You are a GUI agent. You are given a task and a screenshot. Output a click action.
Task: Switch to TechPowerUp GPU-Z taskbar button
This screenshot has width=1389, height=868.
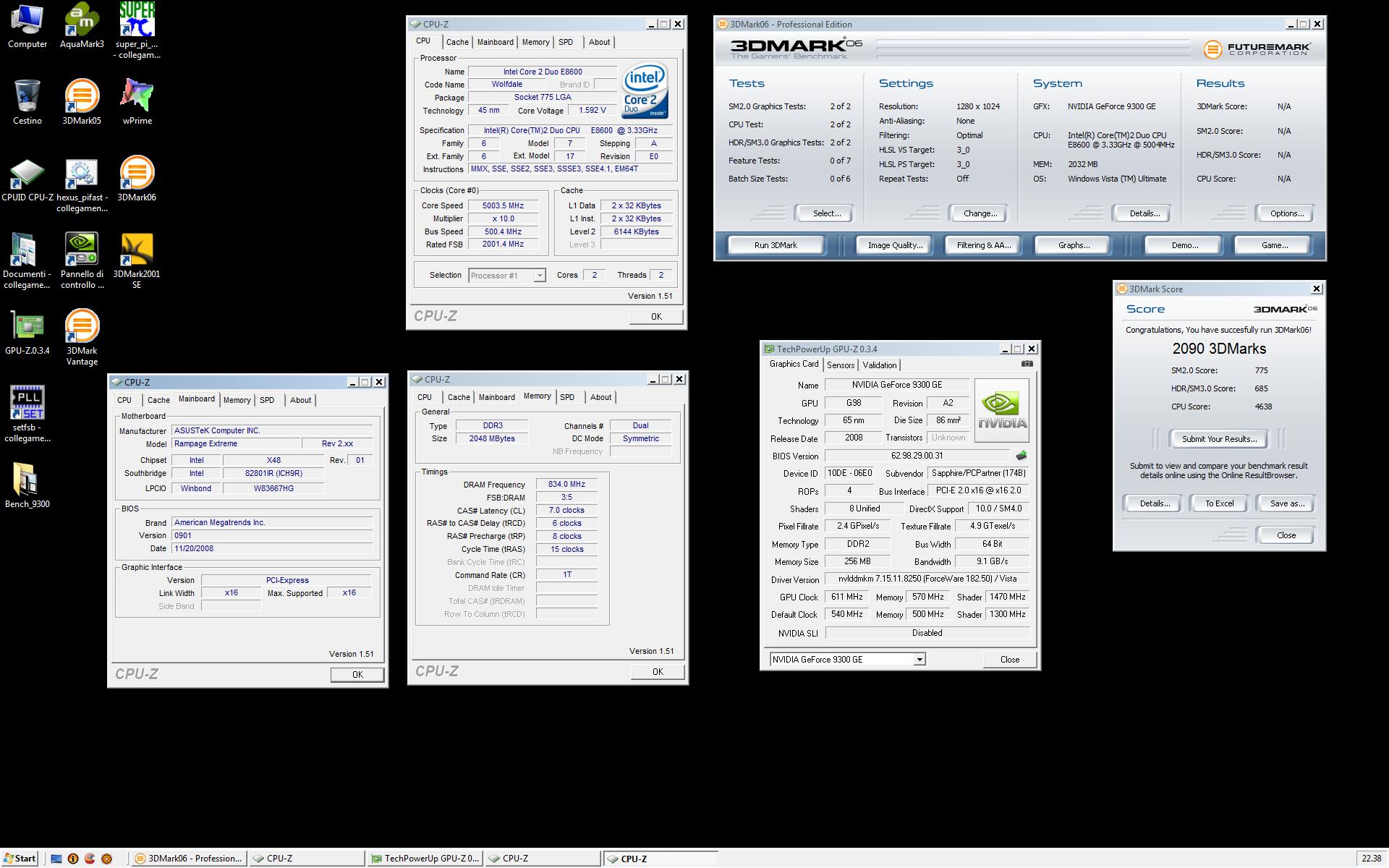[425, 859]
